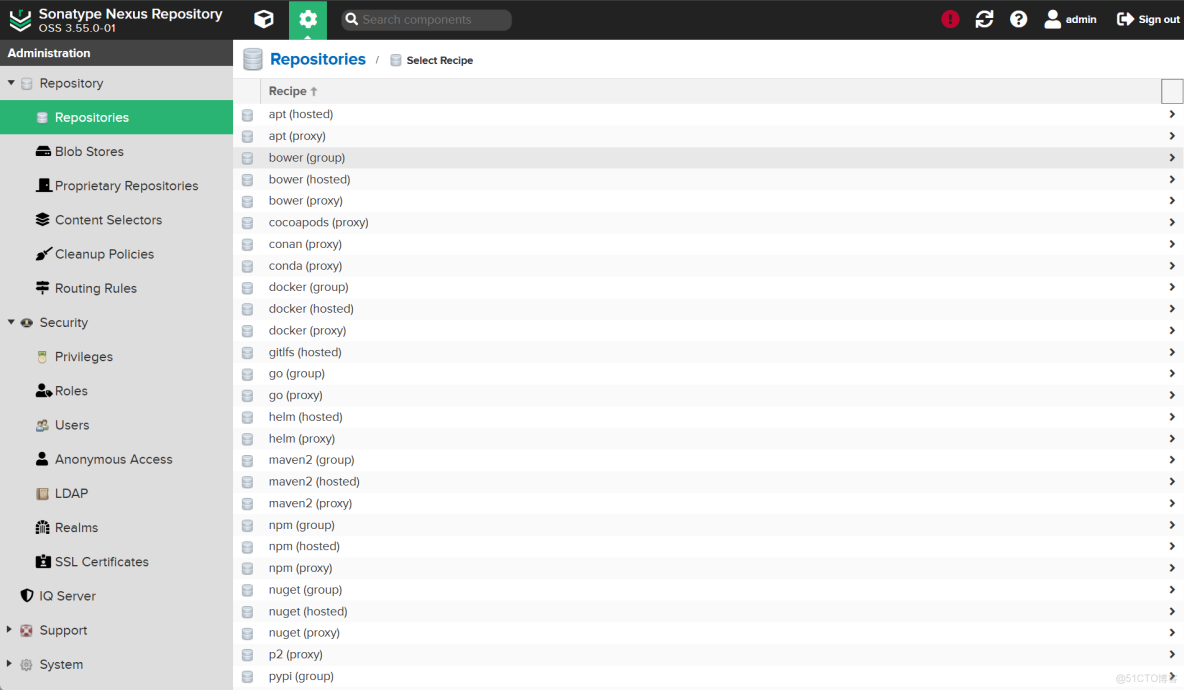The image size is (1184, 690).
Task: Select the helm (hosted) recipe
Action: coord(708,417)
